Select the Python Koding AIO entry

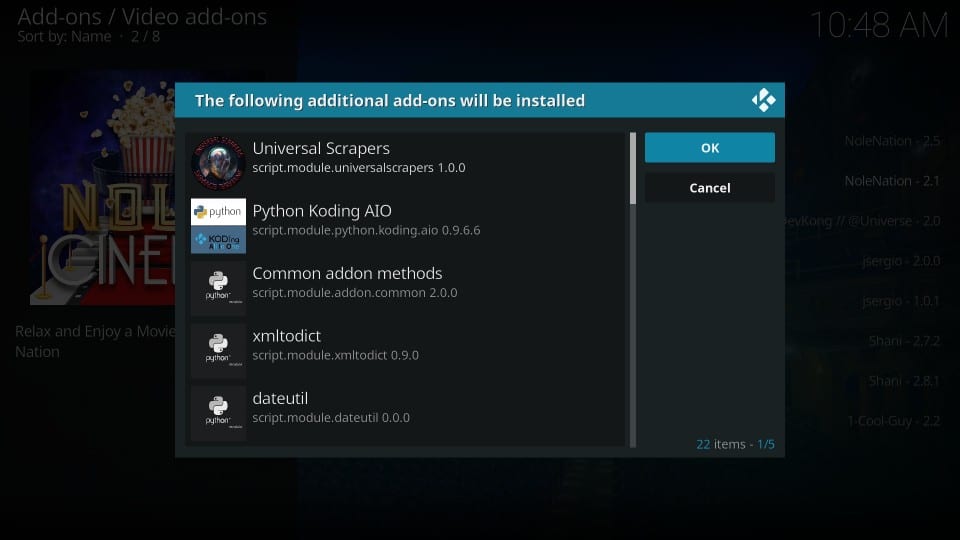click(407, 225)
